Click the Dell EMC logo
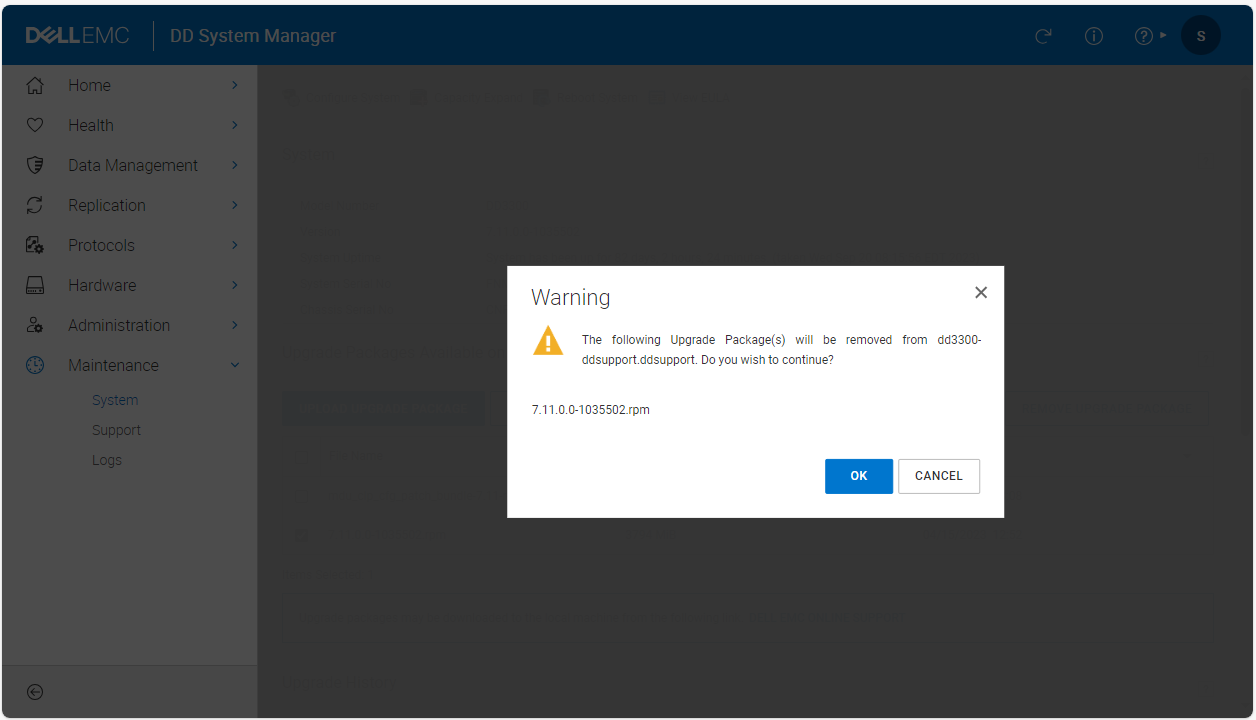The height and width of the screenshot is (720, 1256). (78, 34)
